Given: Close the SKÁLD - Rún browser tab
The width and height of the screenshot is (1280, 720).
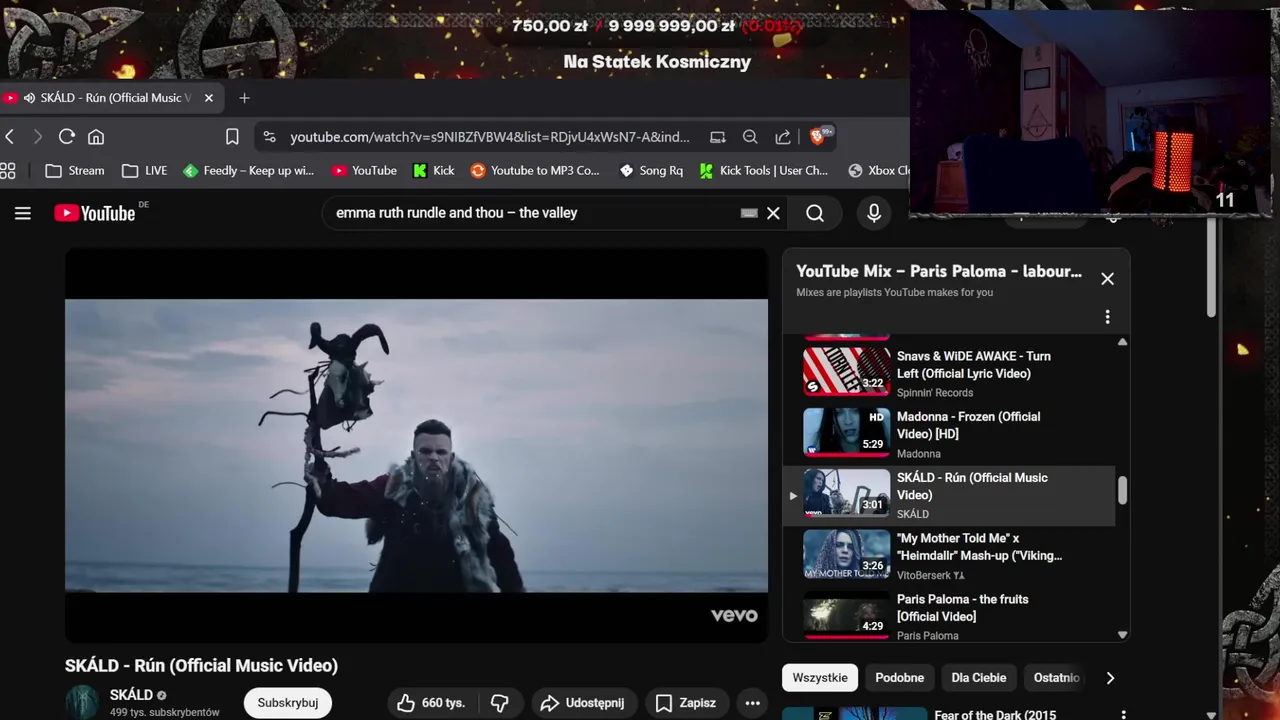Looking at the screenshot, I should click(208, 98).
